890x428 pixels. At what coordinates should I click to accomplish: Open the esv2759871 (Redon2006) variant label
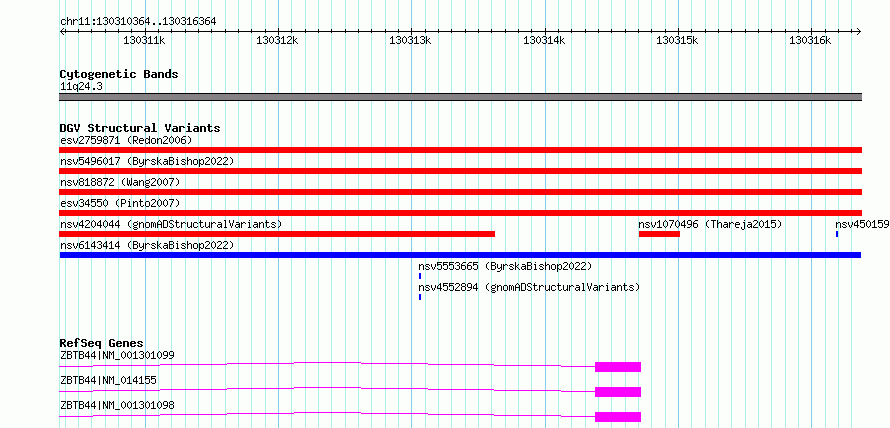[126, 140]
